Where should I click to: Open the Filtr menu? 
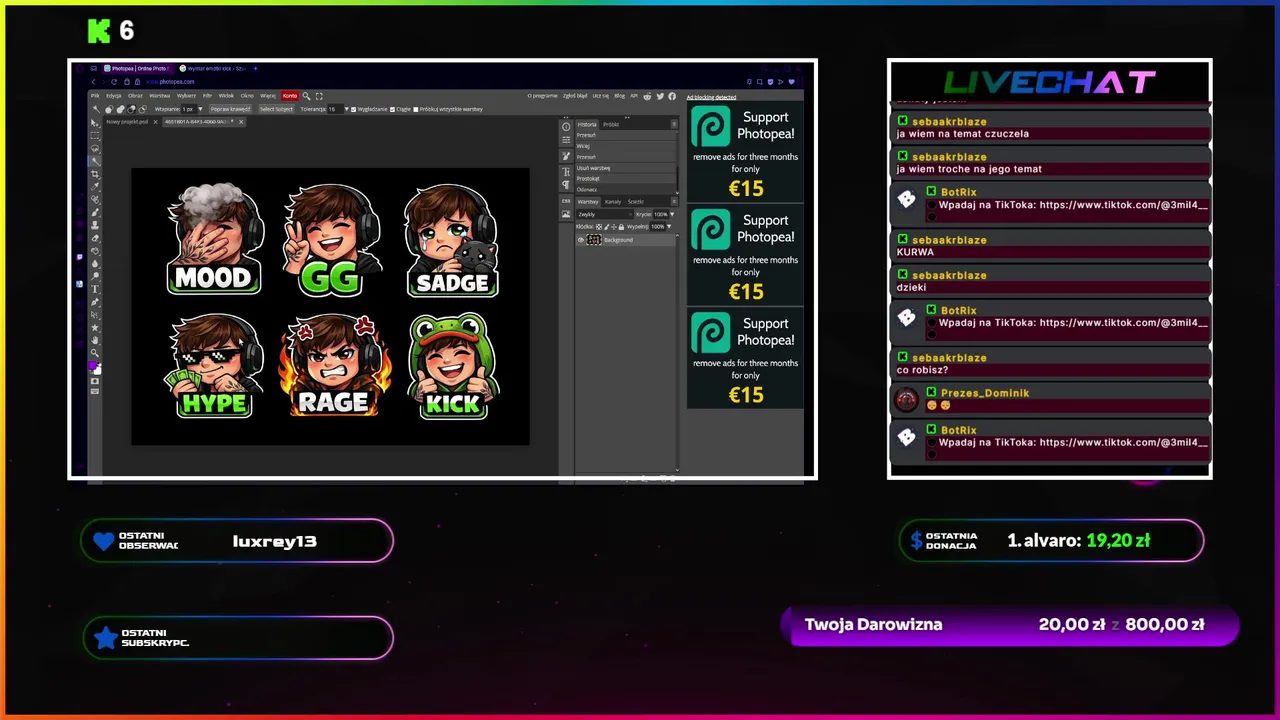(x=207, y=96)
